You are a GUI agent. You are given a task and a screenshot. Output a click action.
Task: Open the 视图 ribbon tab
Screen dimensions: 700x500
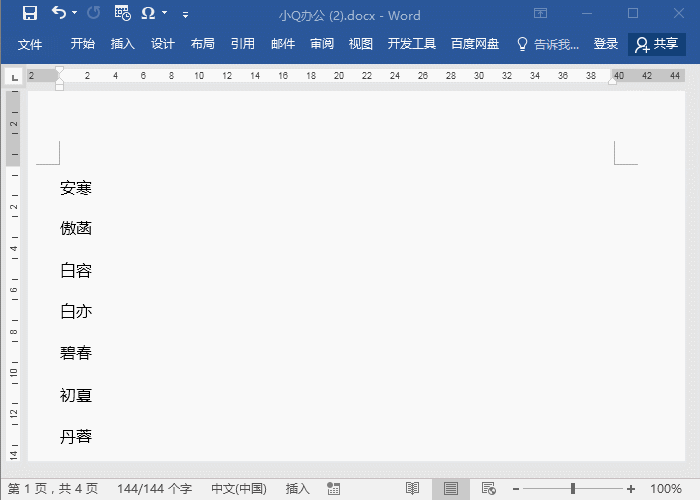click(361, 44)
